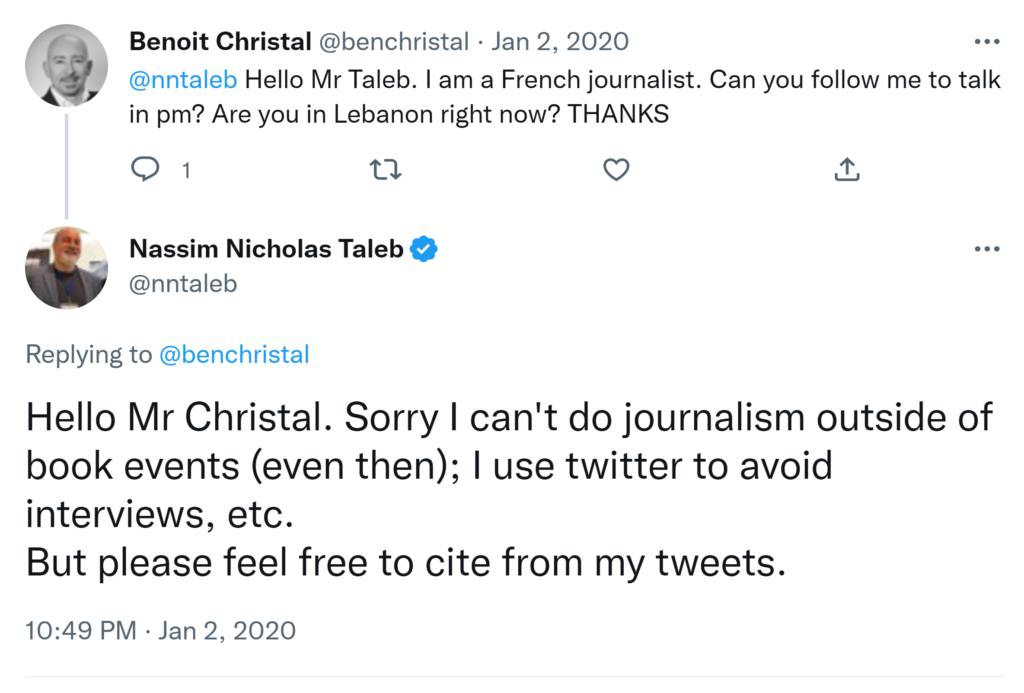This screenshot has height=693, width=1024.
Task: Click the reply count number 1
Action: click(186, 171)
